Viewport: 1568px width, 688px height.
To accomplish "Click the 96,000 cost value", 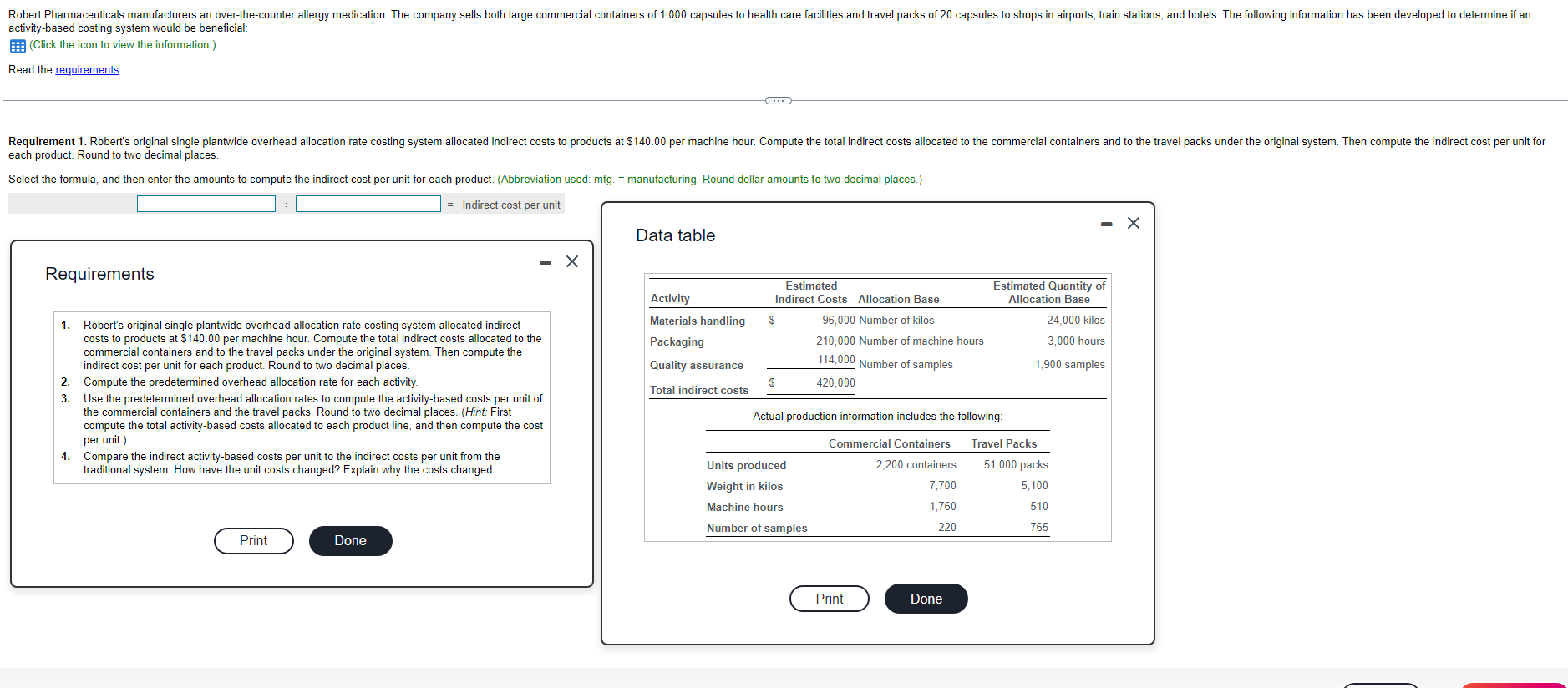I will coord(838,321).
